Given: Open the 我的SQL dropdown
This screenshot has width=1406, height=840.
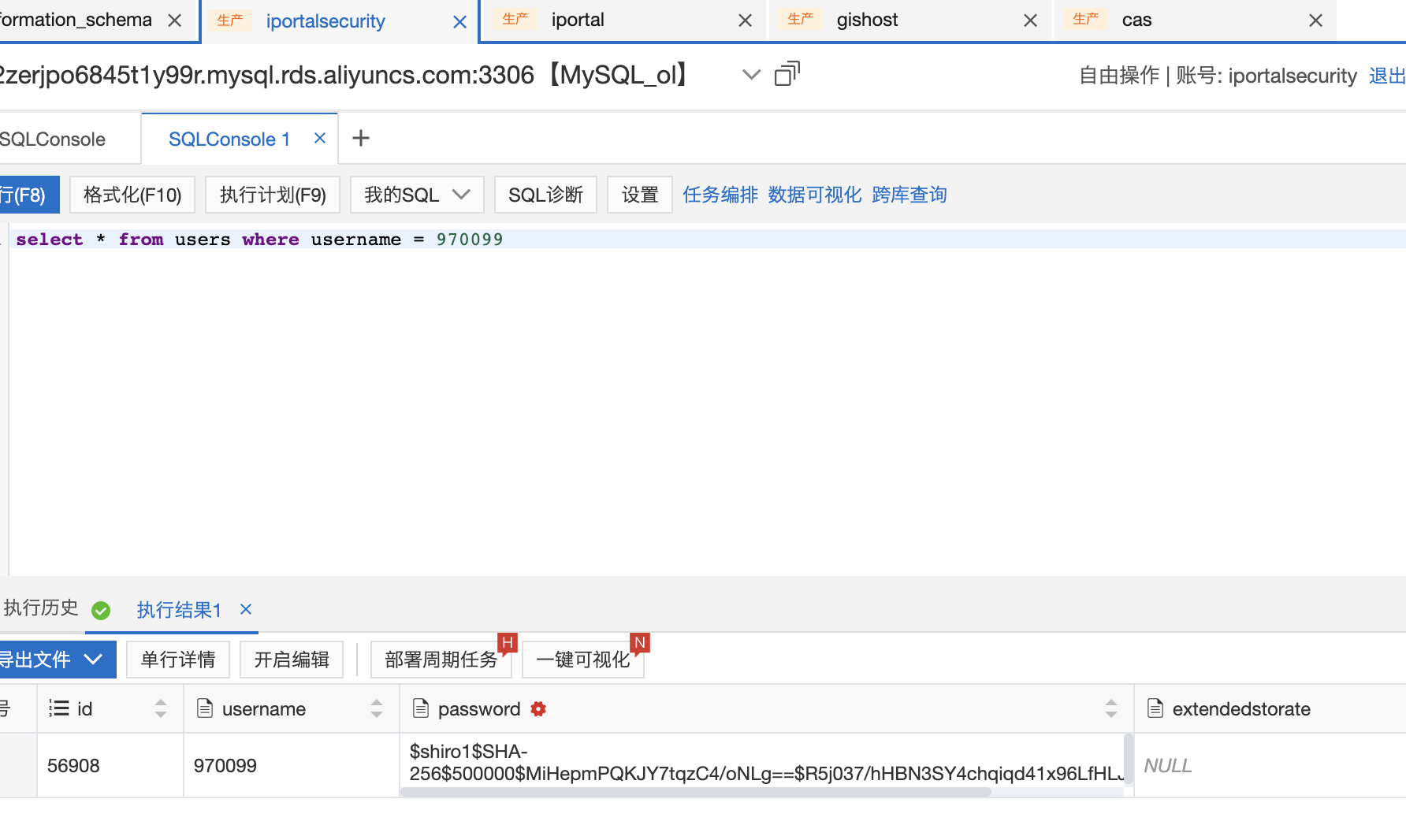Looking at the screenshot, I should tap(417, 194).
